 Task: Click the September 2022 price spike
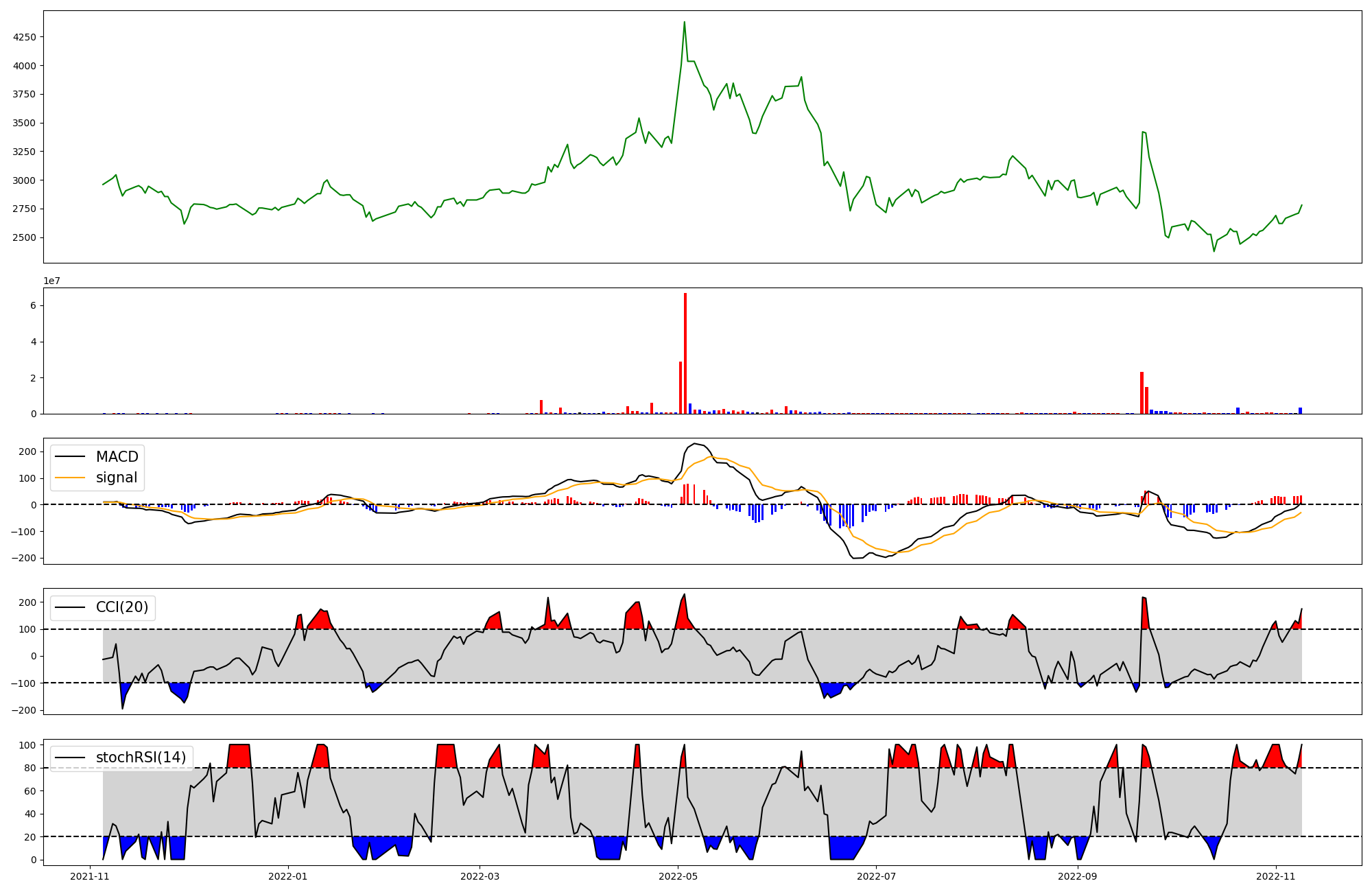click(1143, 132)
